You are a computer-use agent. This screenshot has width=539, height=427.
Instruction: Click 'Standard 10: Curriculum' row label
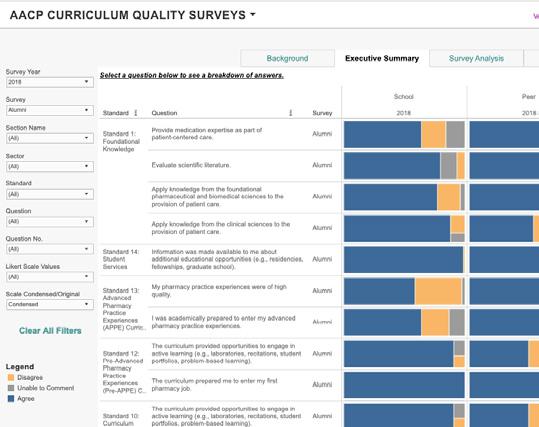pyautogui.click(x=121, y=419)
